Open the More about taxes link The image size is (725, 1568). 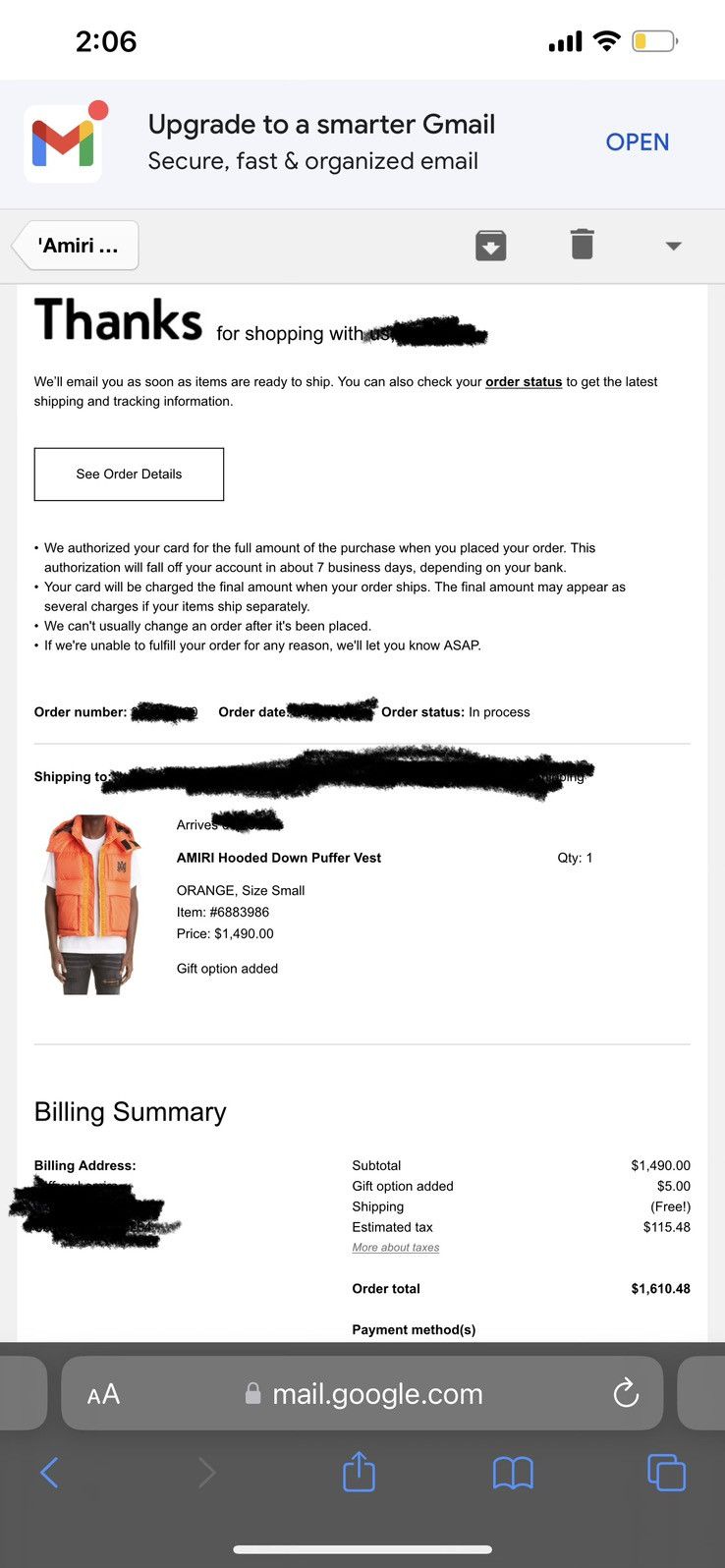click(395, 1247)
